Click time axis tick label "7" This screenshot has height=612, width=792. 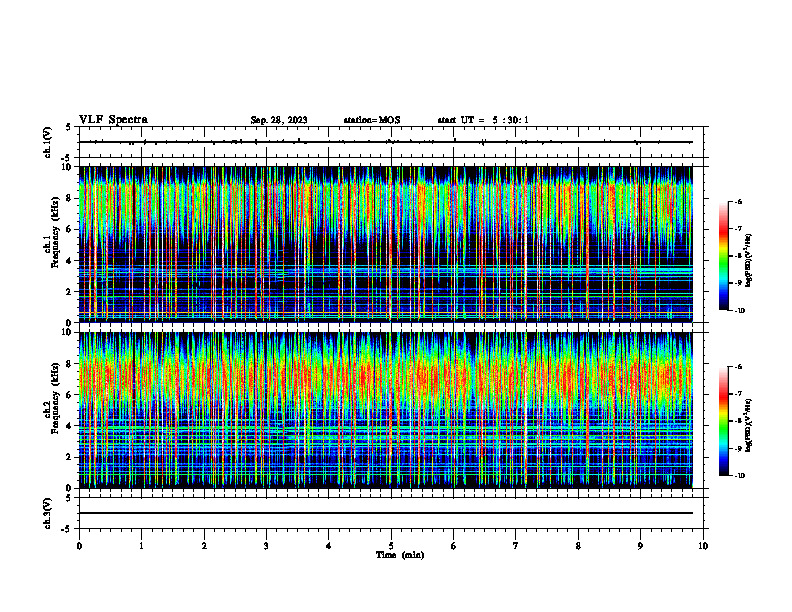(x=516, y=546)
